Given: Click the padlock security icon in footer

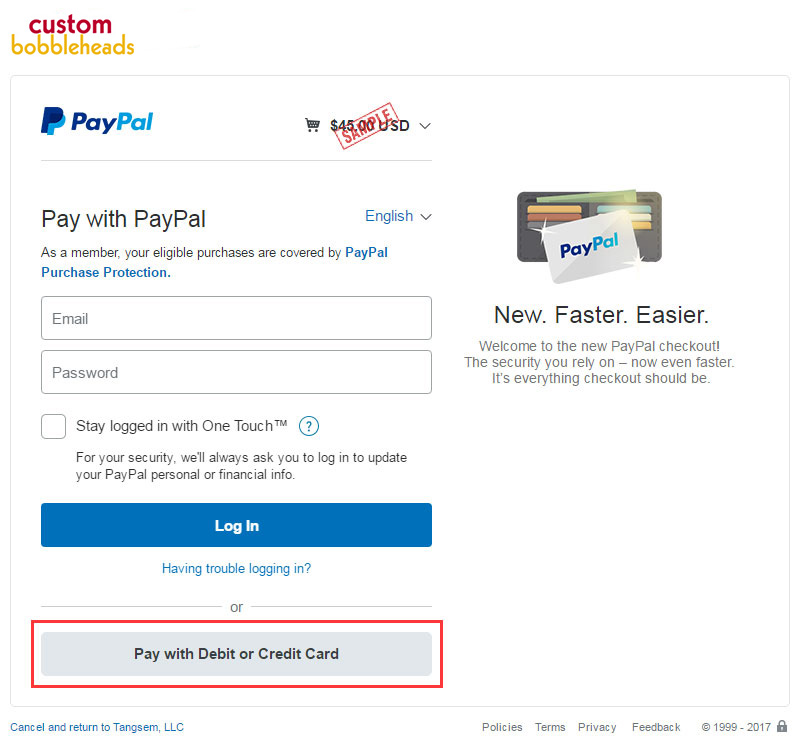Looking at the screenshot, I should tap(782, 726).
